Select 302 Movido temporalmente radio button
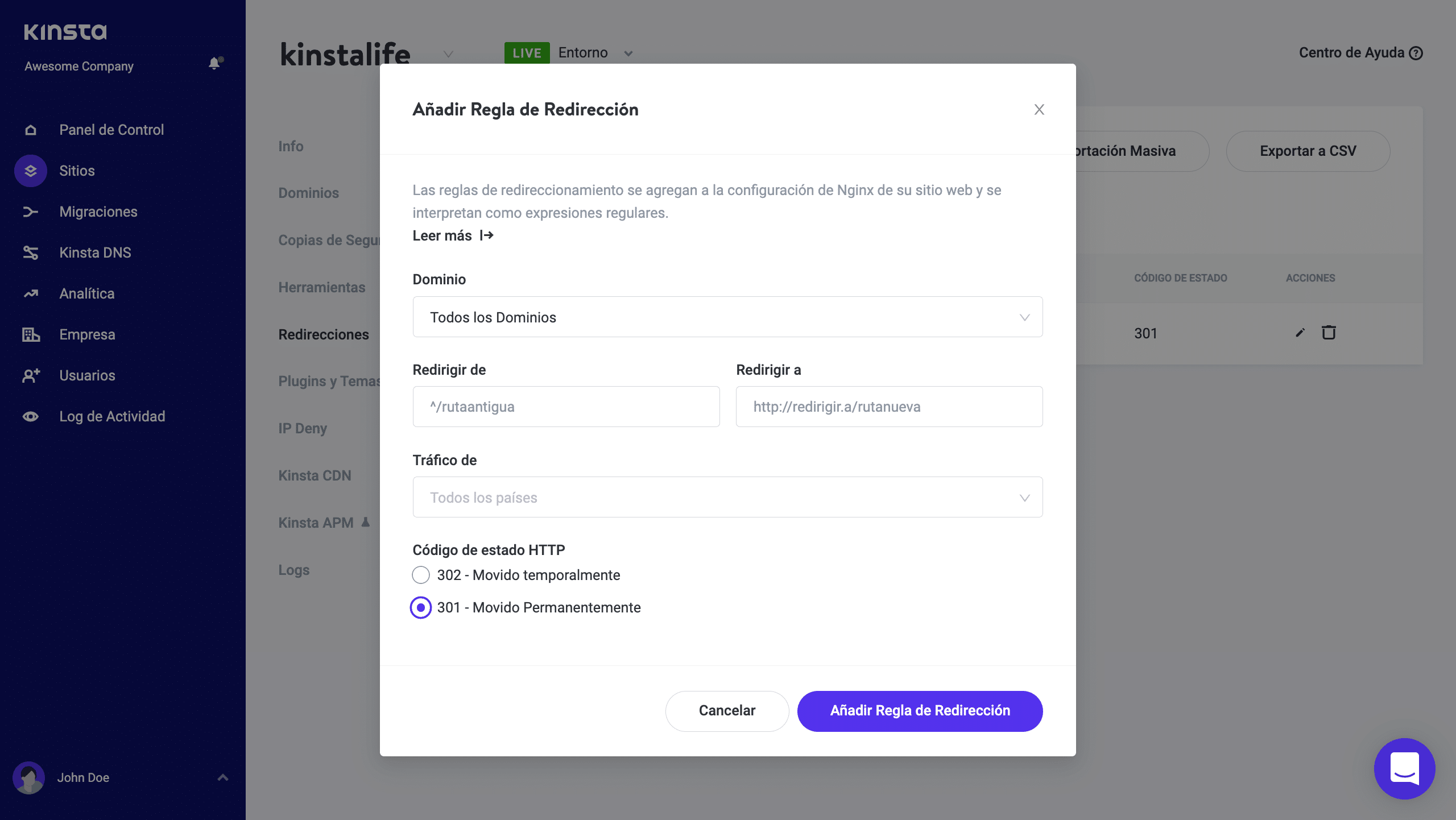This screenshot has height=820, width=1456. point(421,575)
